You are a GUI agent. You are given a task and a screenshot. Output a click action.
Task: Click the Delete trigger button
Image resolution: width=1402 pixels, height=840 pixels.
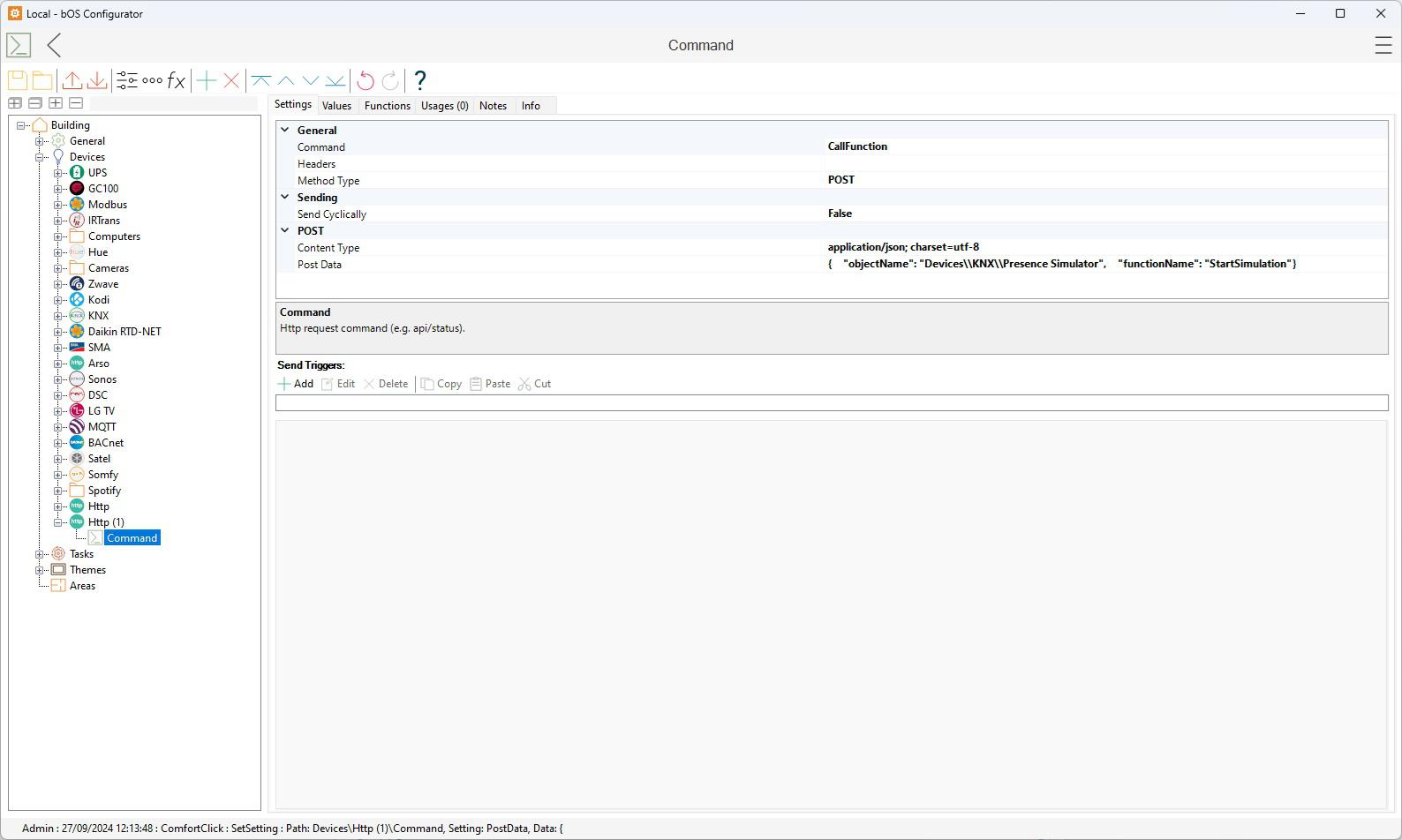click(386, 384)
